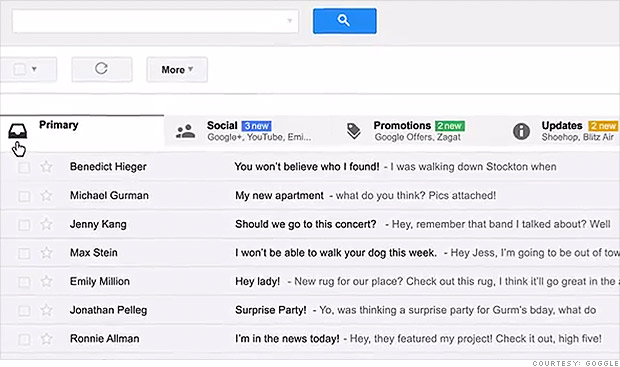Open the More actions dropdown
Image resolution: width=620 pixels, height=367 pixels.
pyautogui.click(x=177, y=70)
